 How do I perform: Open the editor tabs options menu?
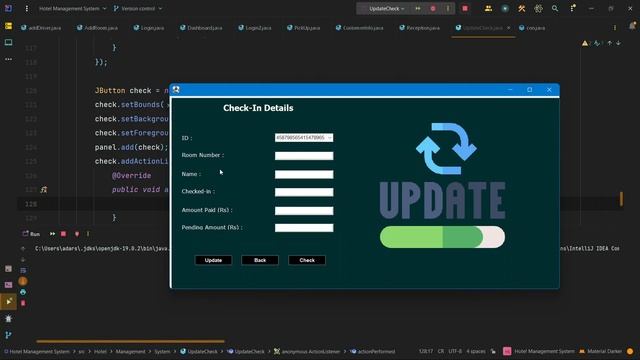[x=615, y=28]
